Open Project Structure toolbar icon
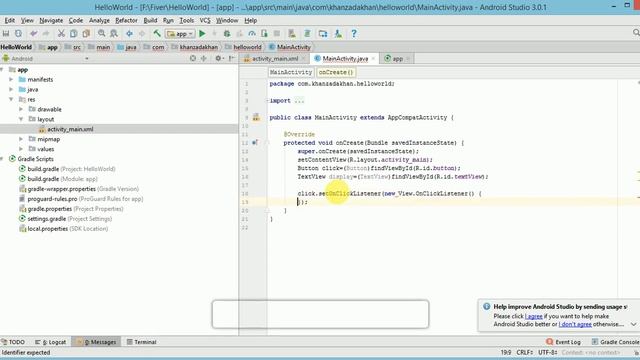 point(323,33)
